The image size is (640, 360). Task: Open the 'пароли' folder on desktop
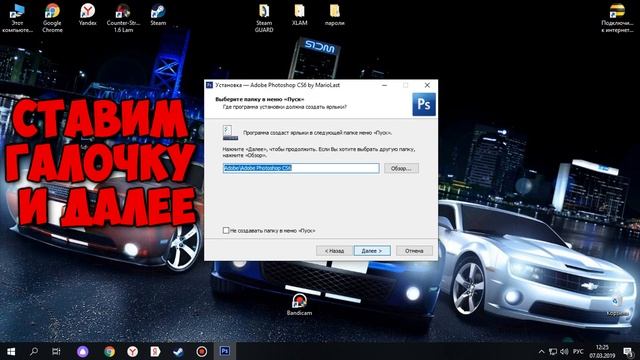pyautogui.click(x=335, y=15)
